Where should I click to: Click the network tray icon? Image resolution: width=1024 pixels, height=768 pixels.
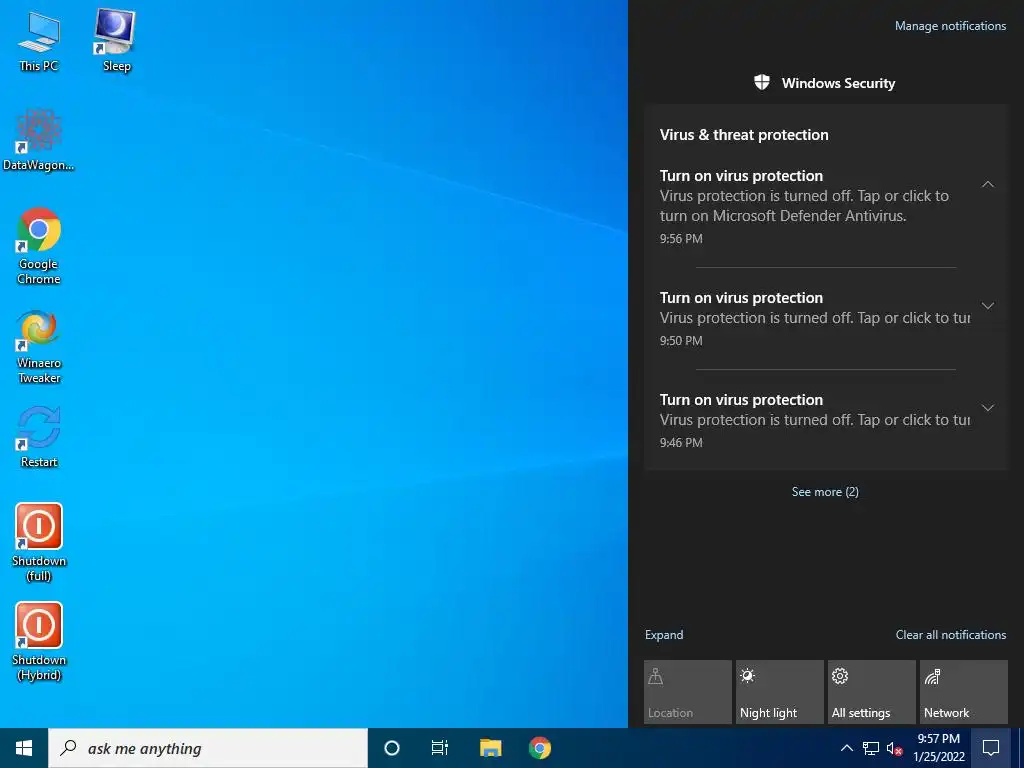pos(871,748)
